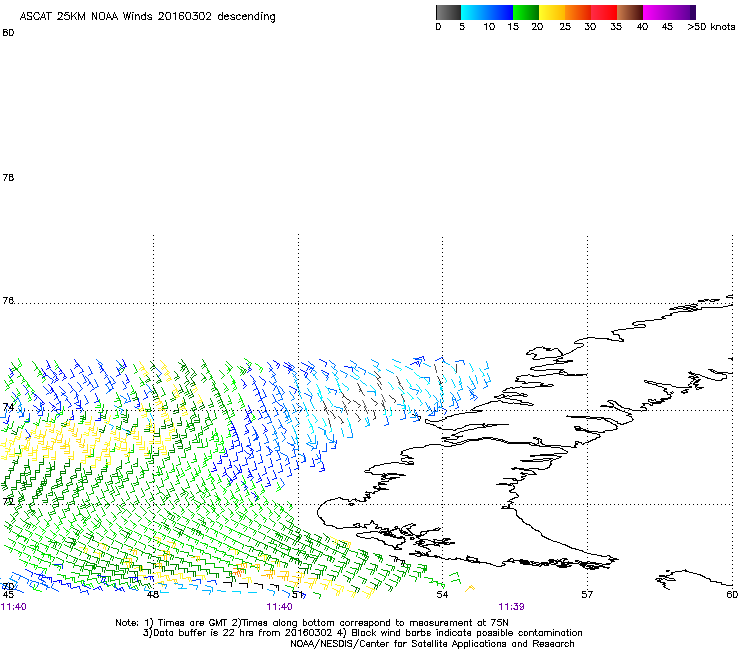Screen dimensions: 740x650
Task: Select the orange 25-30 knots legend segment
Action: 578,12
